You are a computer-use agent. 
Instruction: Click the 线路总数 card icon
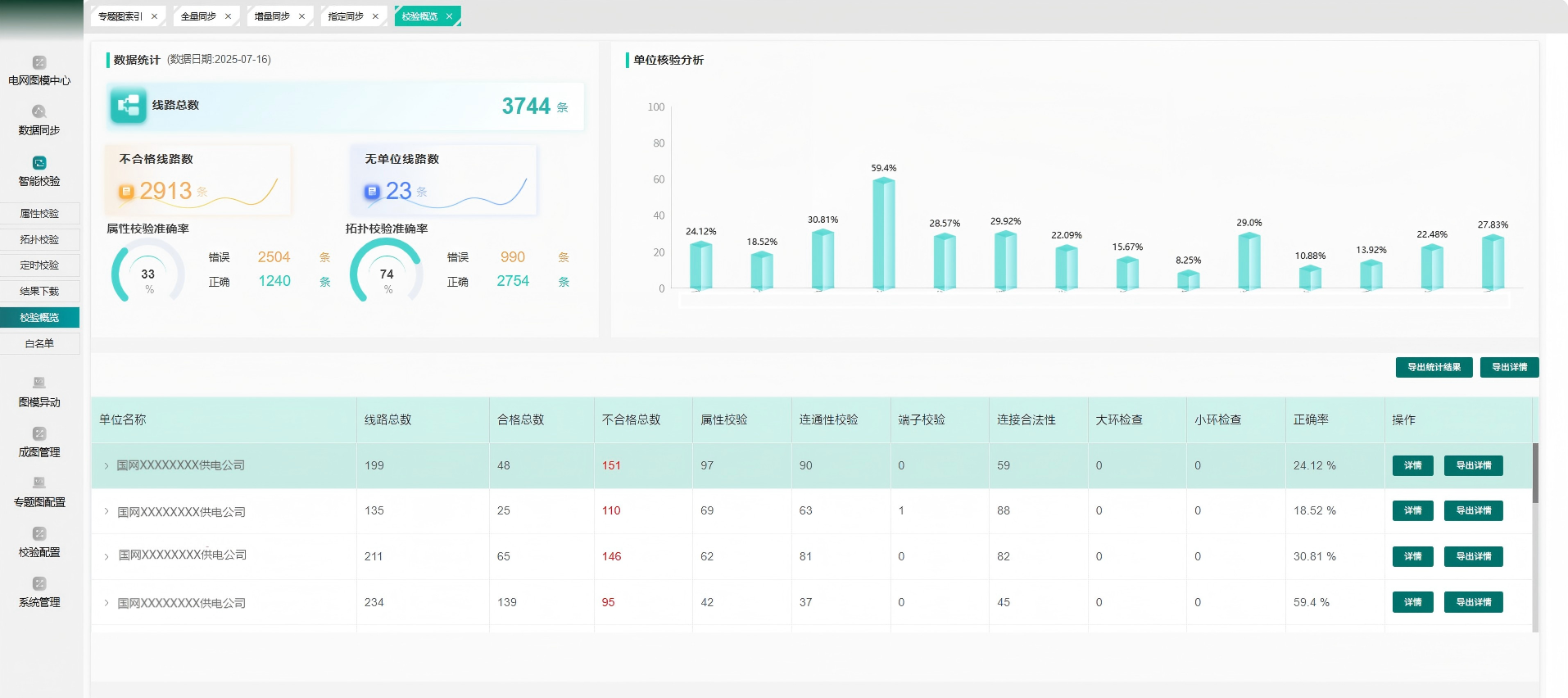coord(129,106)
